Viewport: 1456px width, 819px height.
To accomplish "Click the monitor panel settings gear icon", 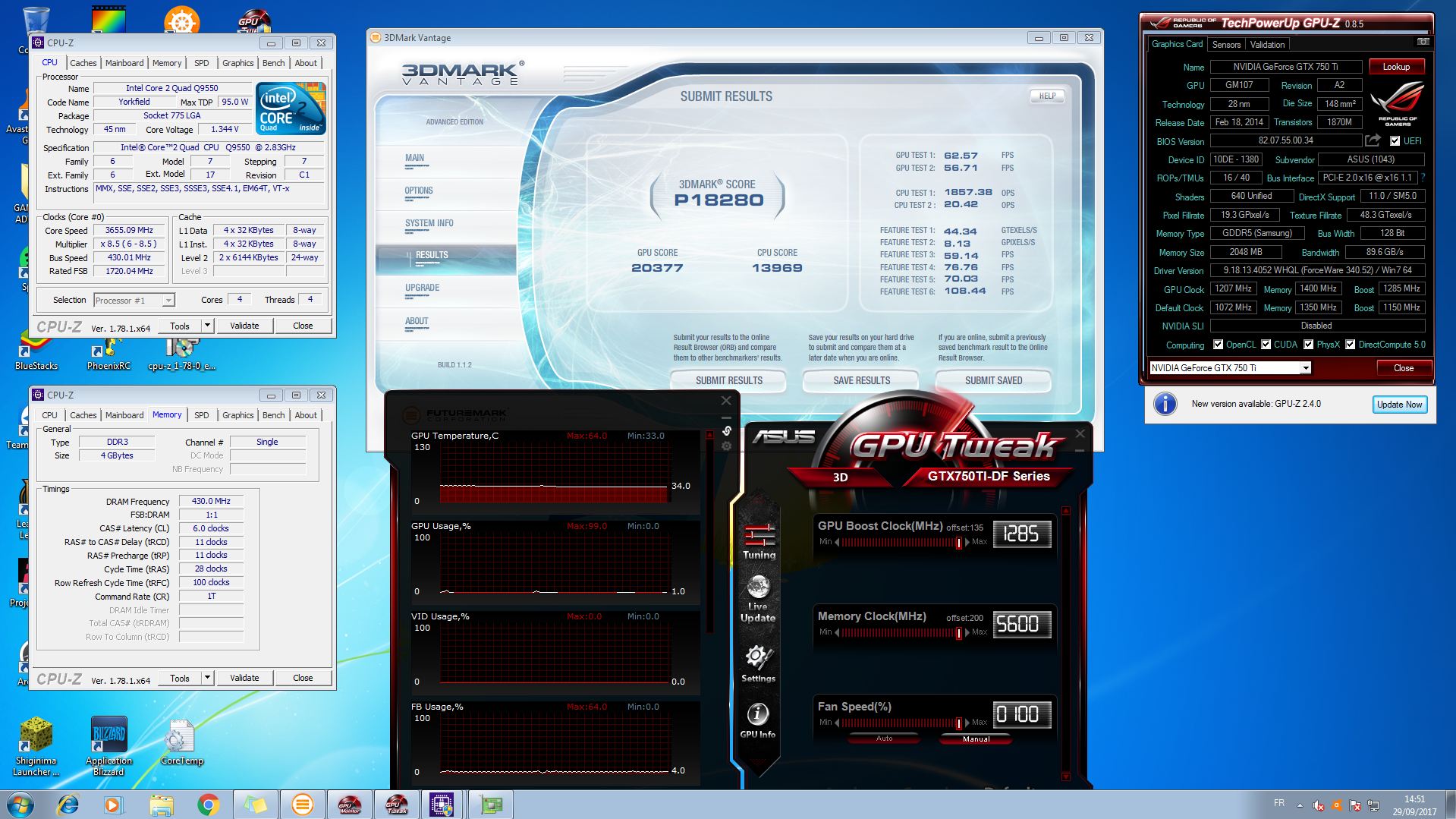I will [x=726, y=446].
